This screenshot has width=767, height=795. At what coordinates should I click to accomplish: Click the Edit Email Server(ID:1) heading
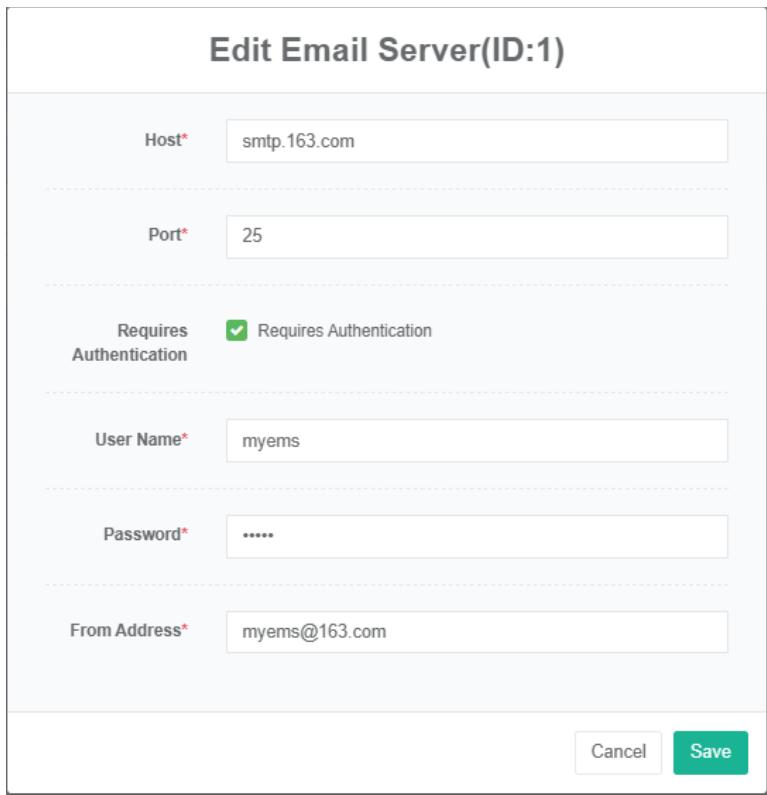[386, 52]
